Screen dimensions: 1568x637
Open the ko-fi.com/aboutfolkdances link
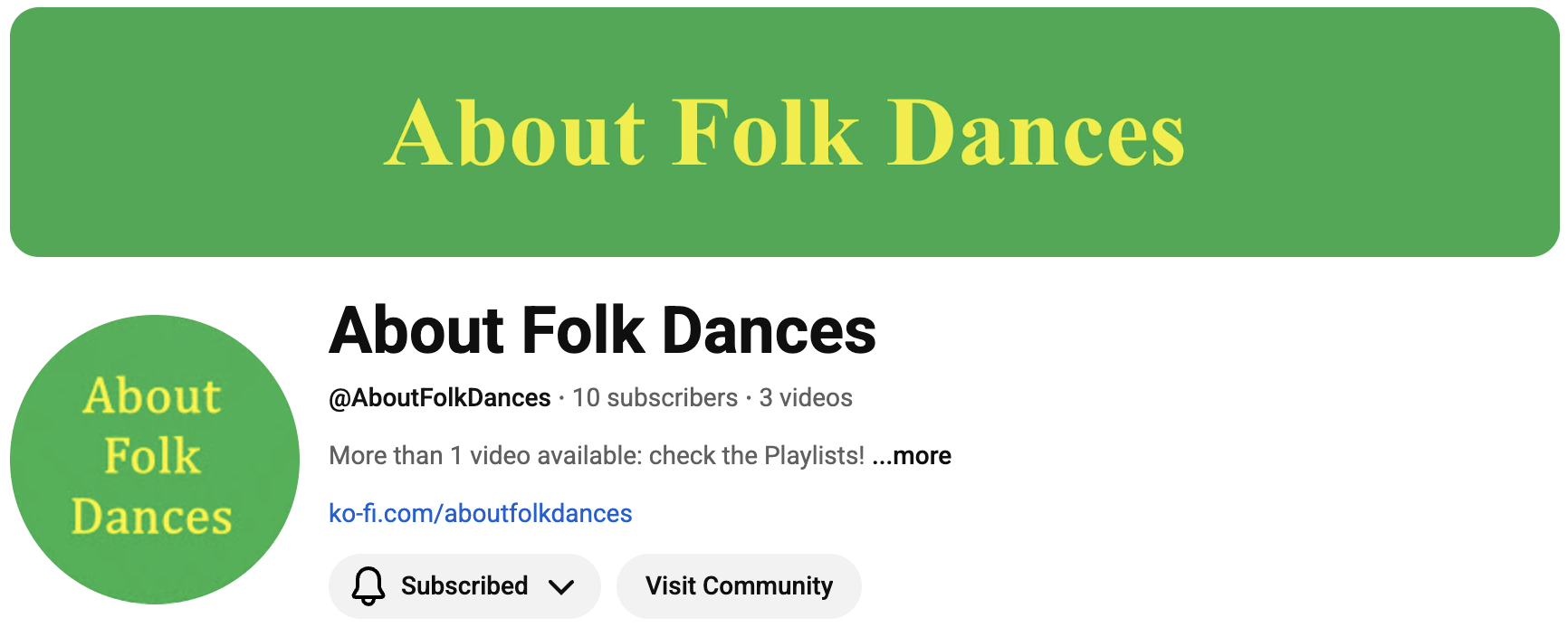point(480,514)
